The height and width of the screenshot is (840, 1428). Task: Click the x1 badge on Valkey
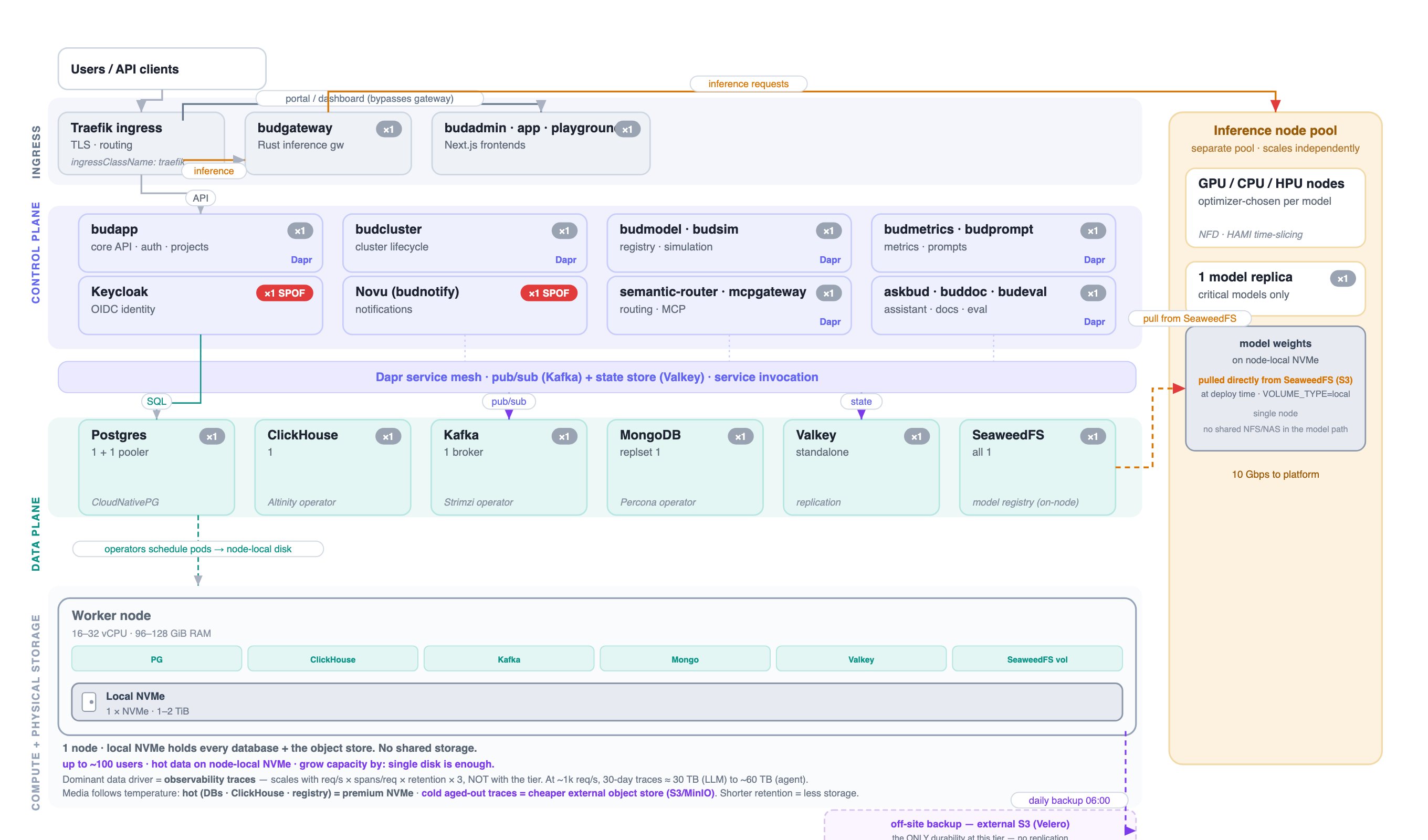point(917,436)
